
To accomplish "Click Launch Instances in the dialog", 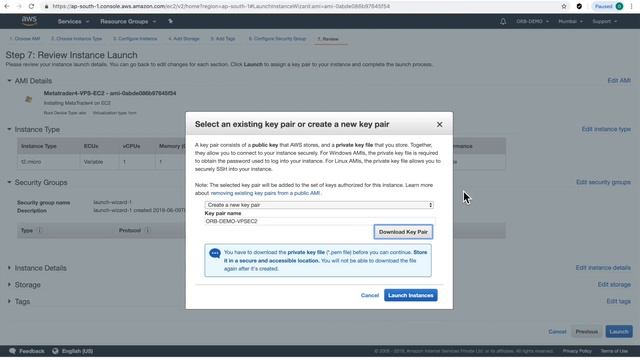I will (411, 295).
